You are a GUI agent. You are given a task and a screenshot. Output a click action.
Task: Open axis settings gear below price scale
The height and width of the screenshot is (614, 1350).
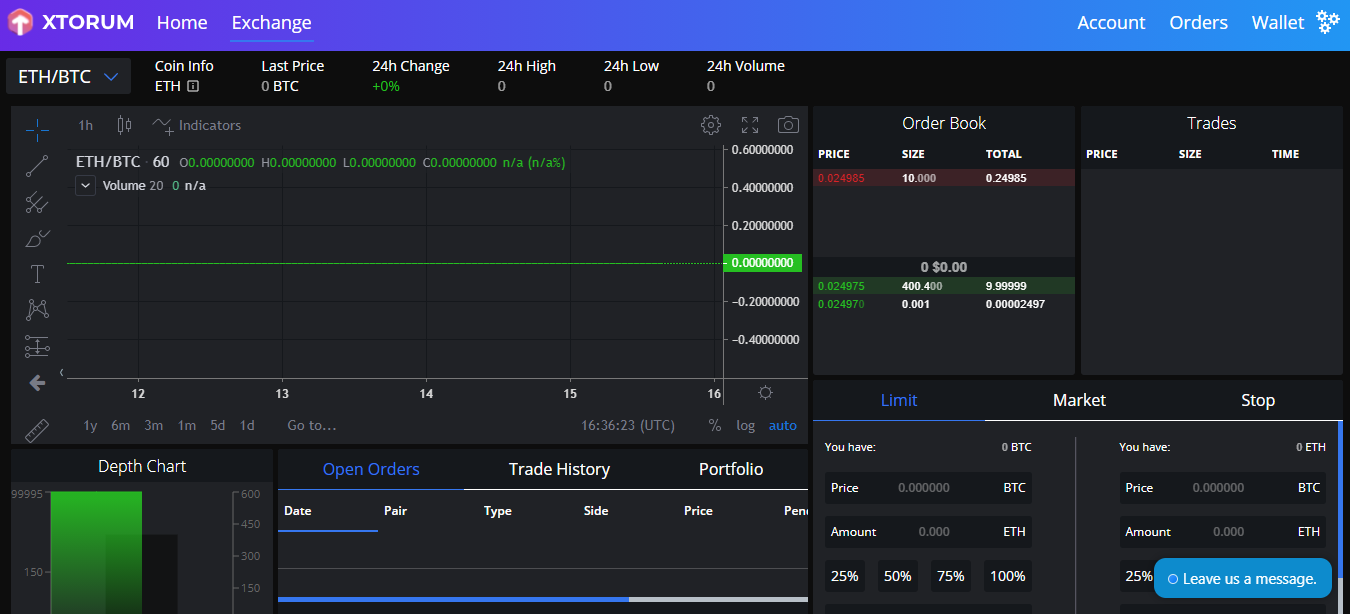point(765,392)
